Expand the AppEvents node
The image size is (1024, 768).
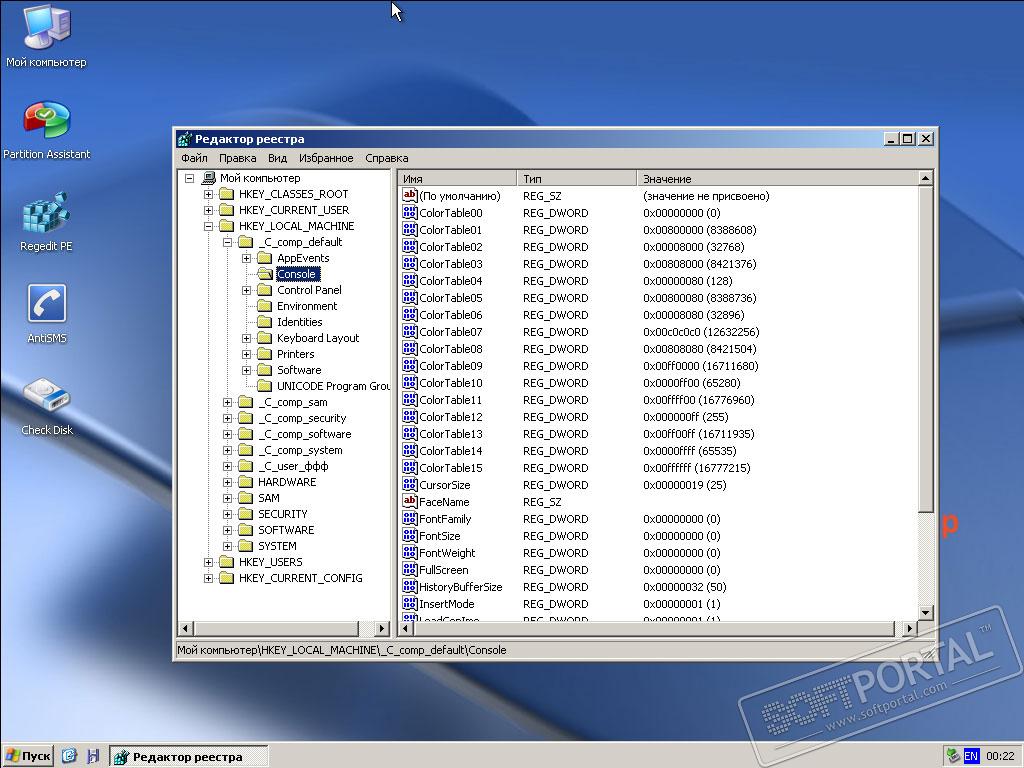(246, 258)
